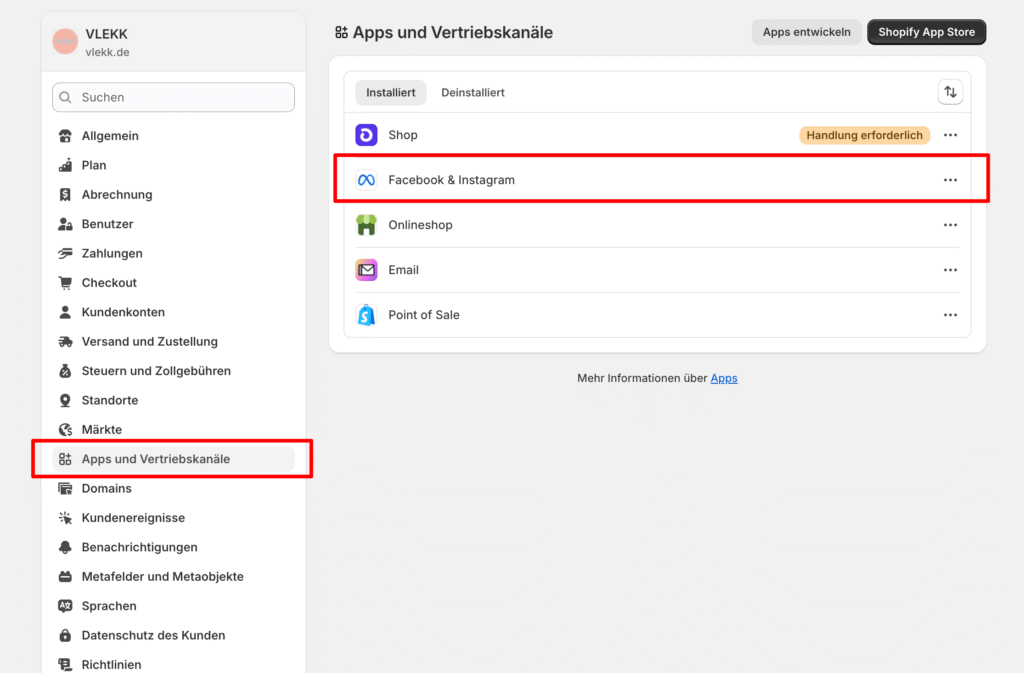Select Richtlinien in the sidebar
The width and height of the screenshot is (1024, 673).
[x=173, y=664]
